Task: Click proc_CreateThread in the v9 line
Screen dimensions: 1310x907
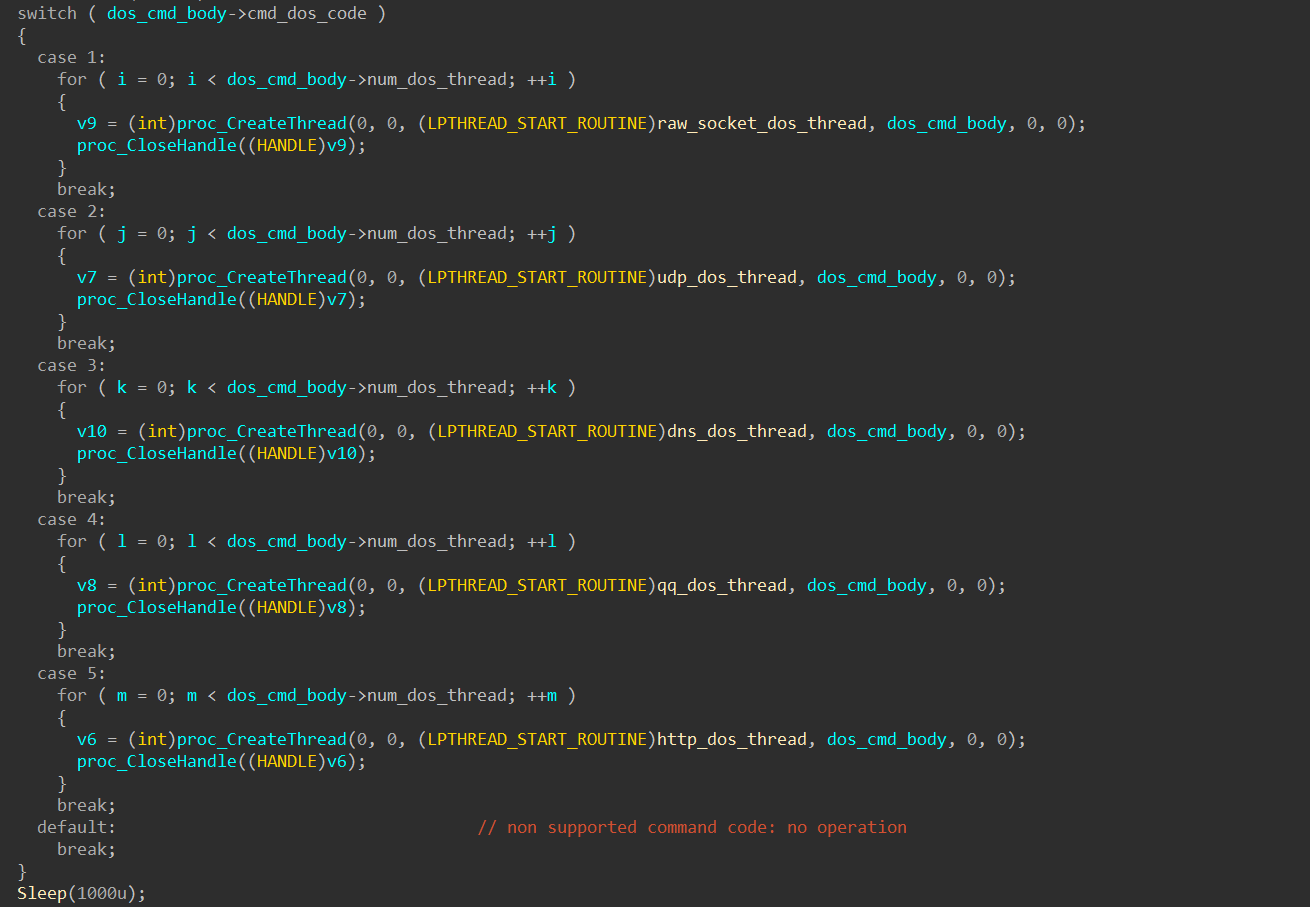Action: coord(261,123)
